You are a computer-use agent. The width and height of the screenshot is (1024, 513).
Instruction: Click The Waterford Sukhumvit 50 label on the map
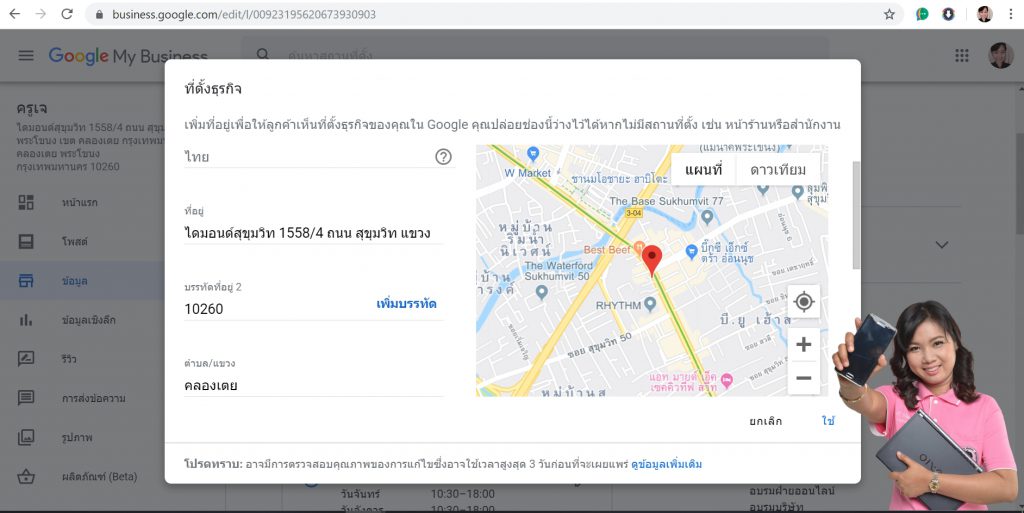click(558, 271)
